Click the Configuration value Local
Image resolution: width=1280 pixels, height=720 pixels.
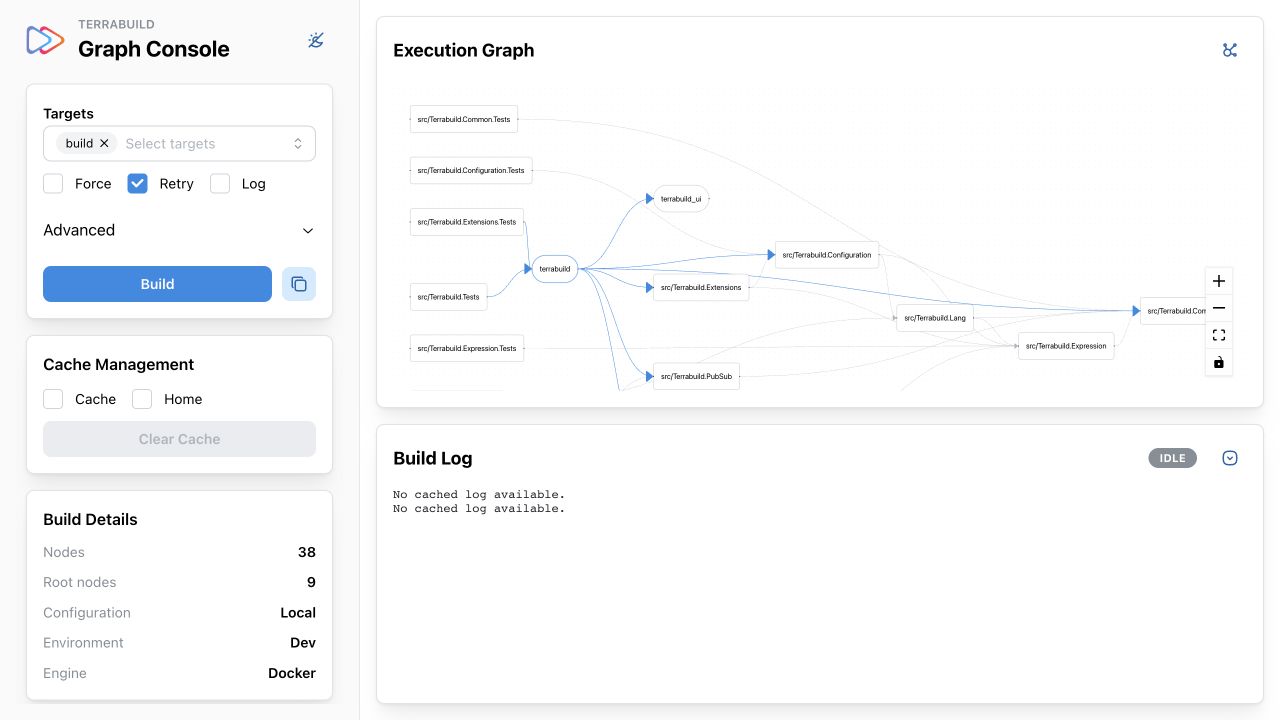point(298,613)
